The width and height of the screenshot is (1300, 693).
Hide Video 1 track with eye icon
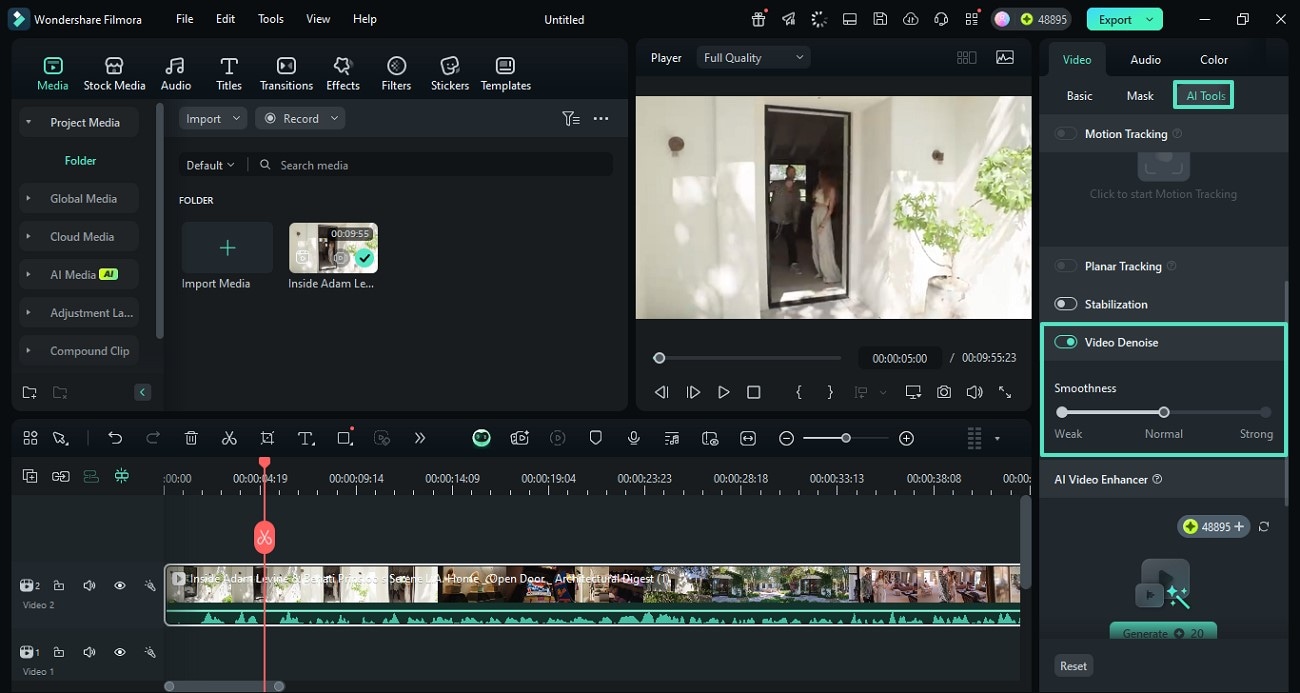[119, 652]
